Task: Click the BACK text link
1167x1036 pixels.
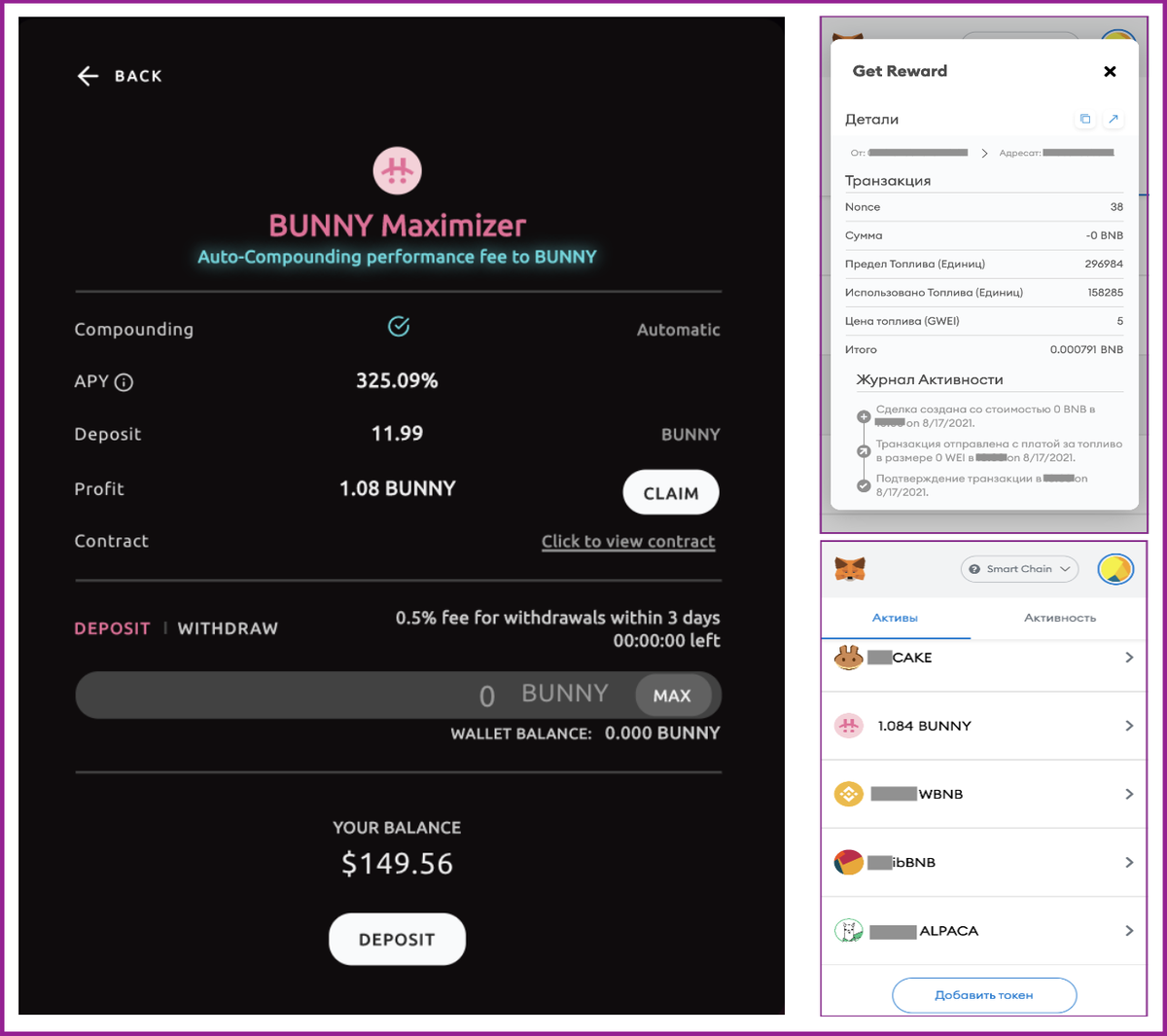Action: 138,76
